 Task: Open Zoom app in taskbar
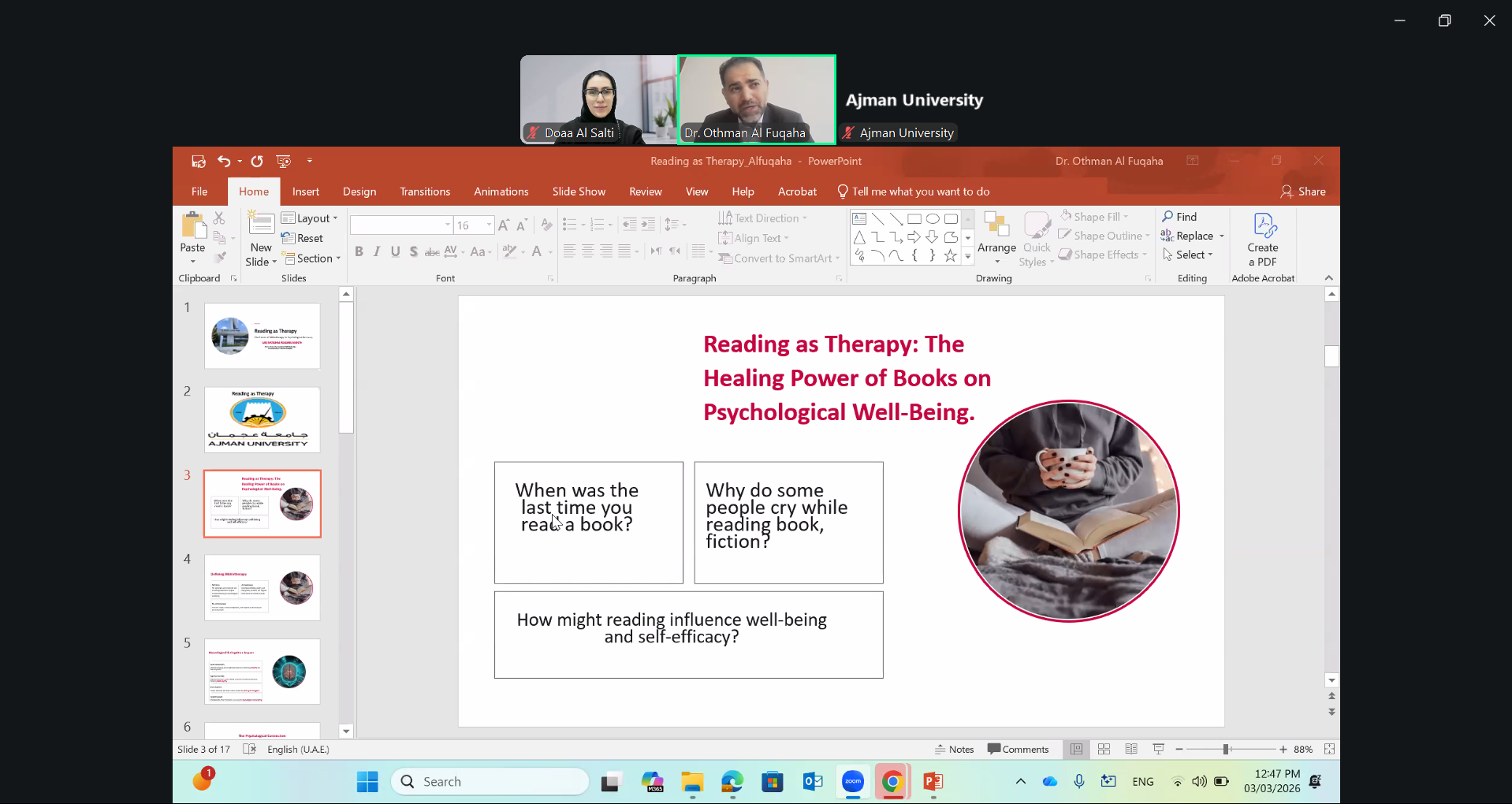[x=852, y=782]
